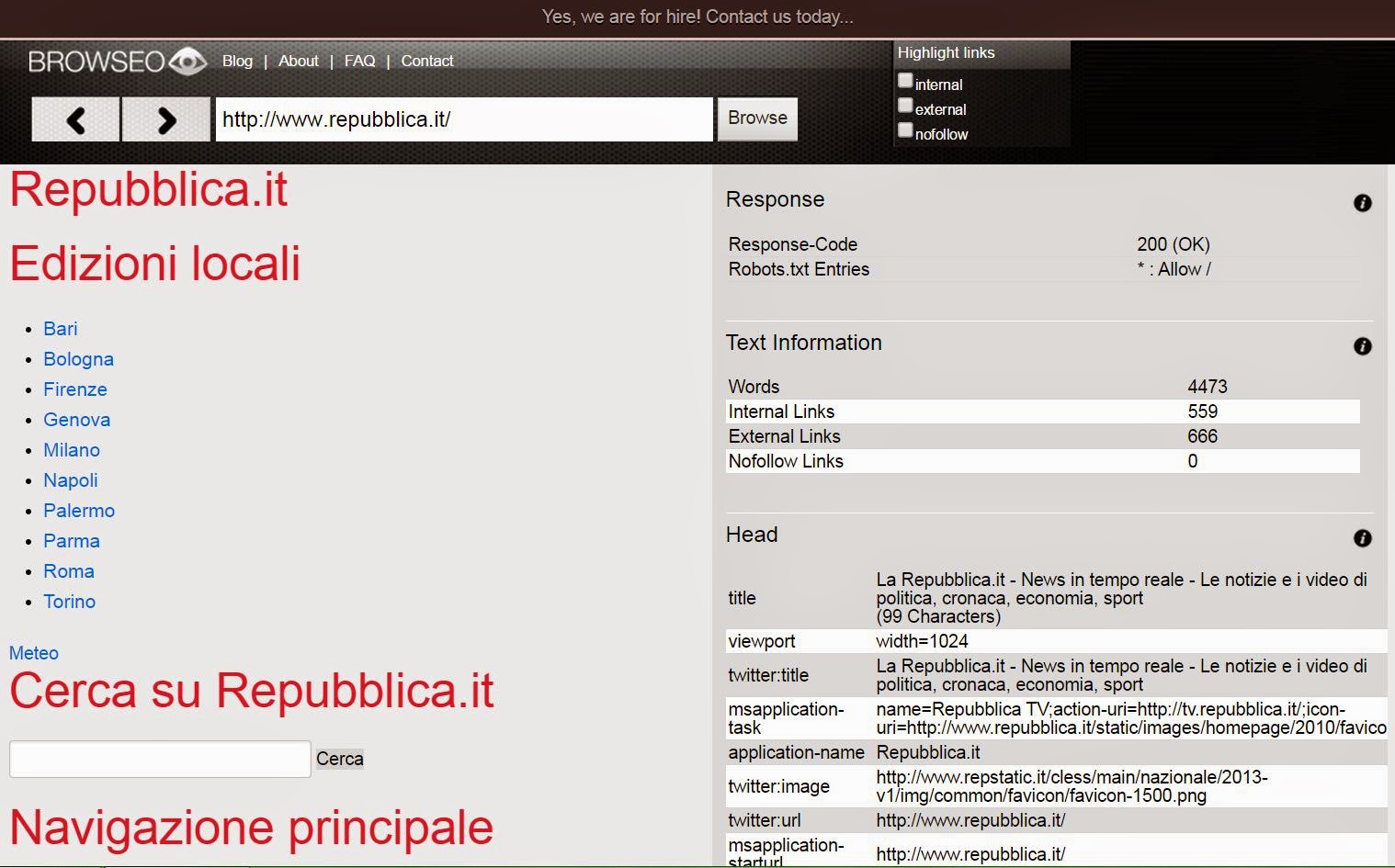
Task: Select the 200 (OK) response code value
Action: click(x=1174, y=244)
